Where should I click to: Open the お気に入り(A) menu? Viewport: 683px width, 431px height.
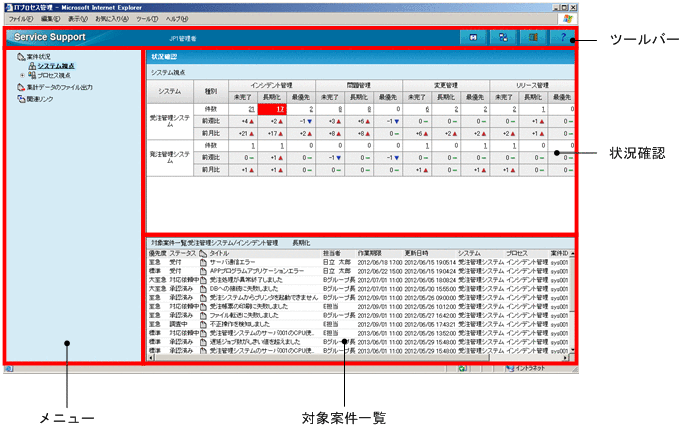coord(111,18)
